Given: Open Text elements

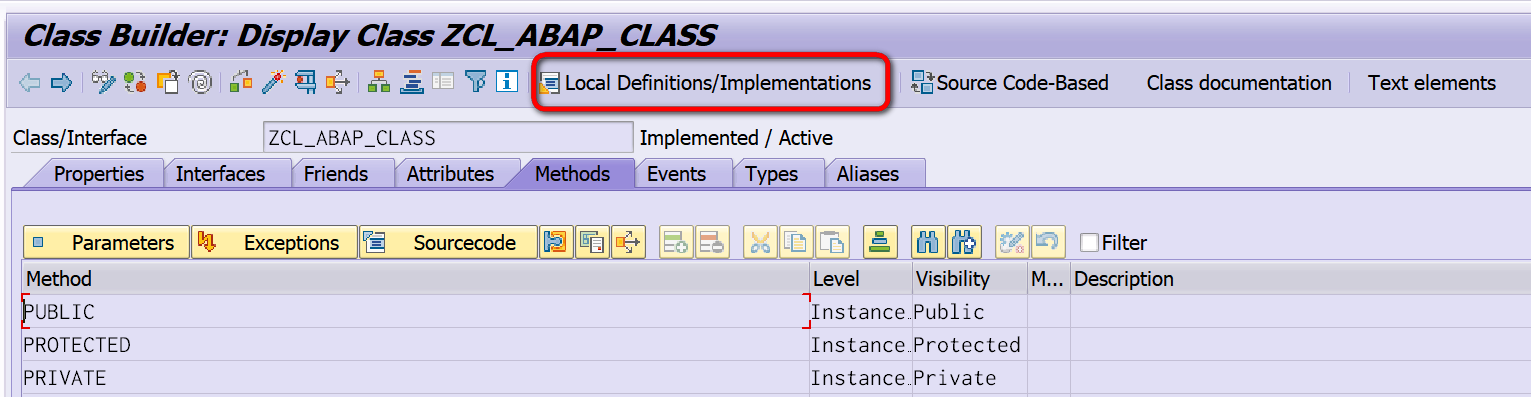Looking at the screenshot, I should (x=1432, y=83).
